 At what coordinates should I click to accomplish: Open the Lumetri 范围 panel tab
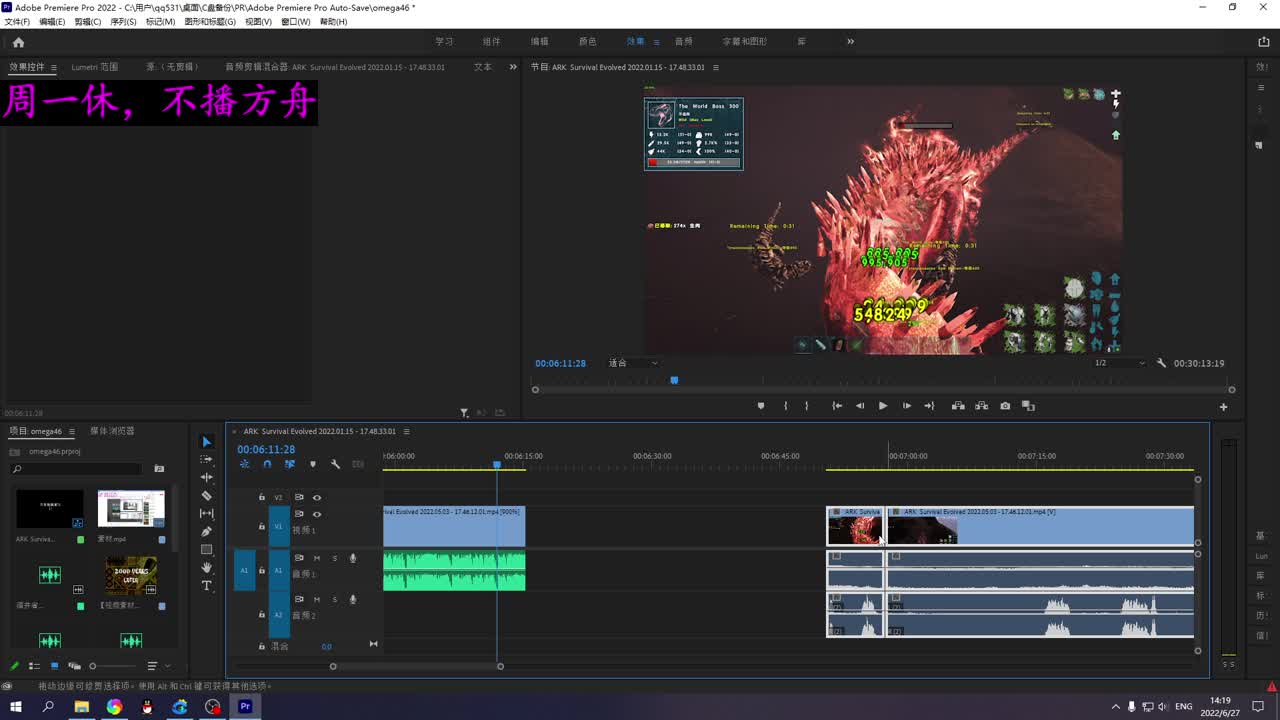(x=94, y=67)
